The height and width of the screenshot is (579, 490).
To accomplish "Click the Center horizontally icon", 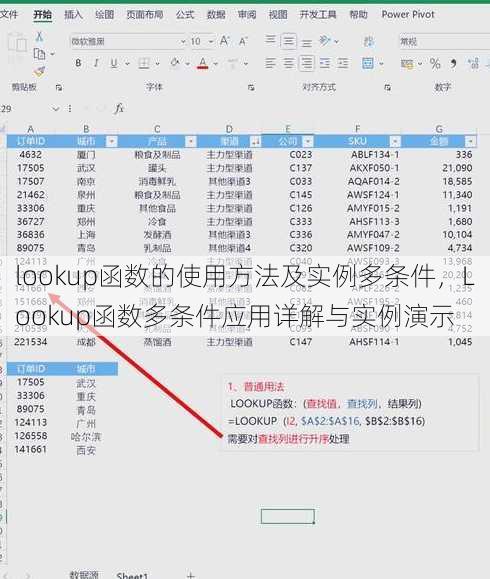I will pos(288,63).
